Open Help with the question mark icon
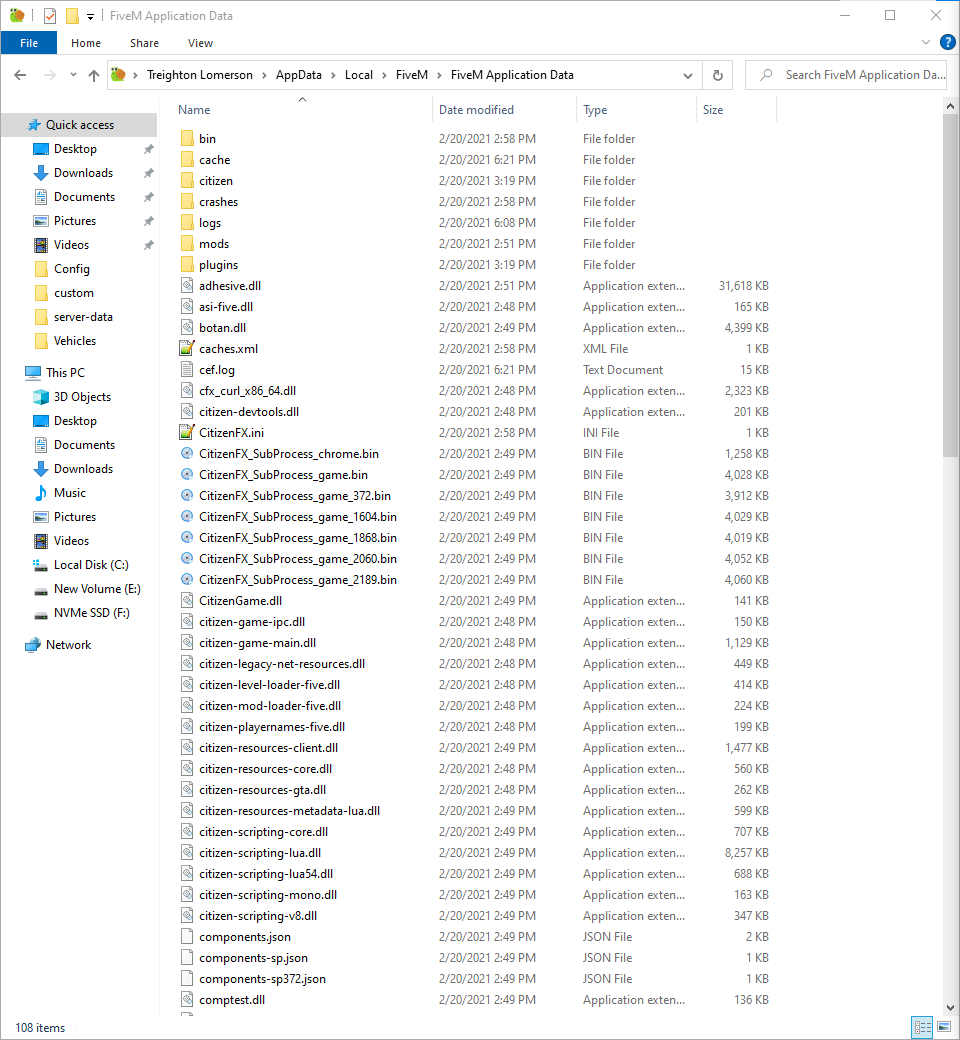This screenshot has height=1040, width=960. 948,42
